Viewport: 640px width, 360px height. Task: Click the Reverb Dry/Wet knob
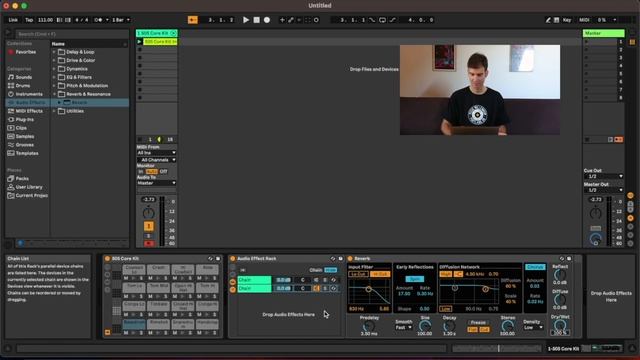click(560, 325)
